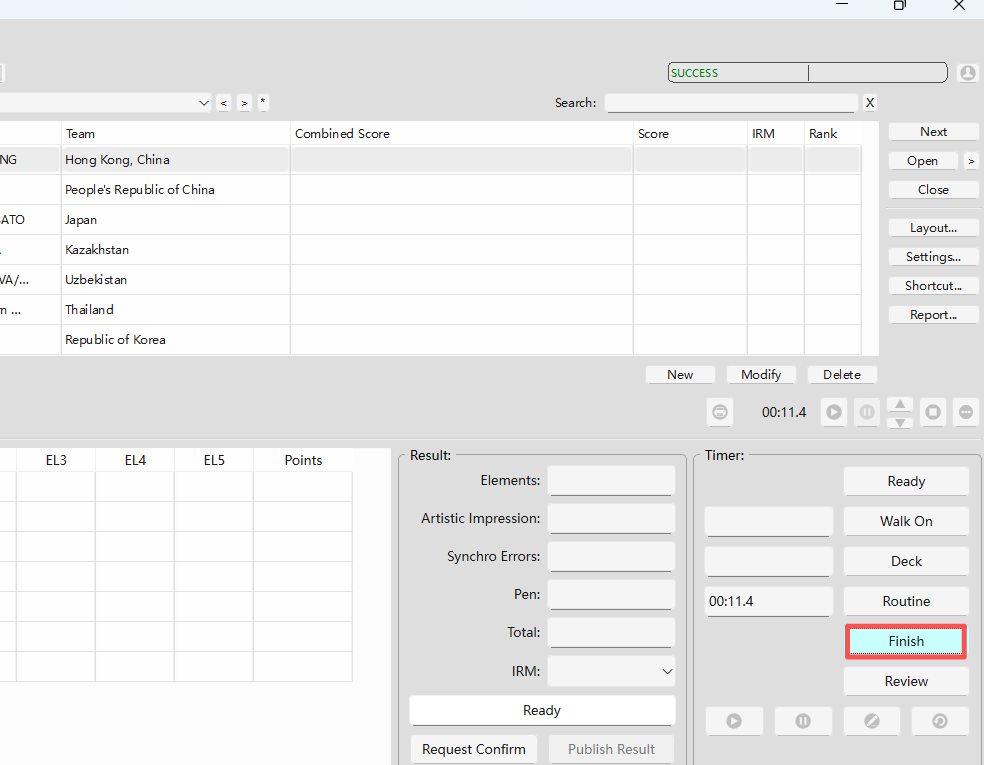This screenshot has width=984, height=765.
Task: Click the Modify button
Action: (761, 375)
